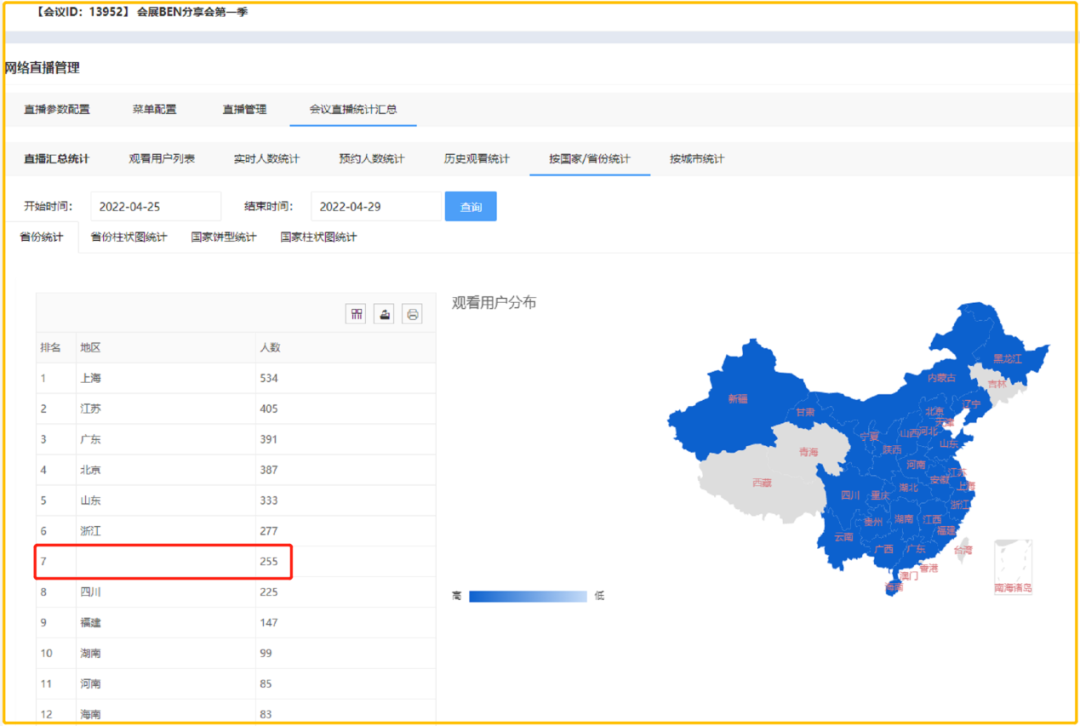The image size is (1080, 726).
Task: Switch to 国家饼型统计 tab
Action: point(224,237)
